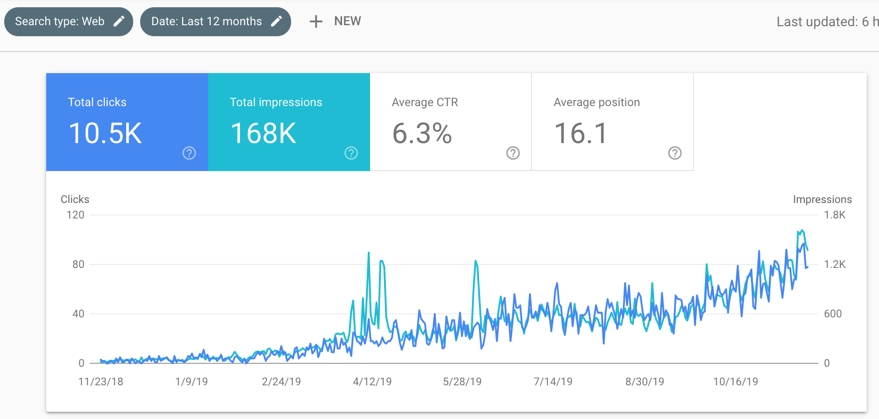Open help icon in Total impressions card
Viewport: 879px width, 419px height.
(x=351, y=153)
